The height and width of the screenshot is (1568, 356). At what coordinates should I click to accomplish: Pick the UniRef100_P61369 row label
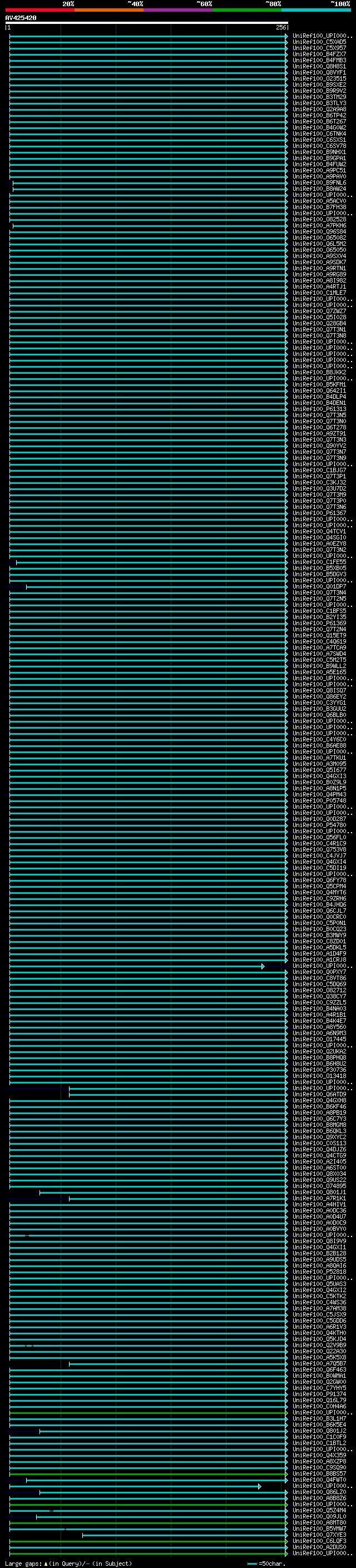point(319,624)
